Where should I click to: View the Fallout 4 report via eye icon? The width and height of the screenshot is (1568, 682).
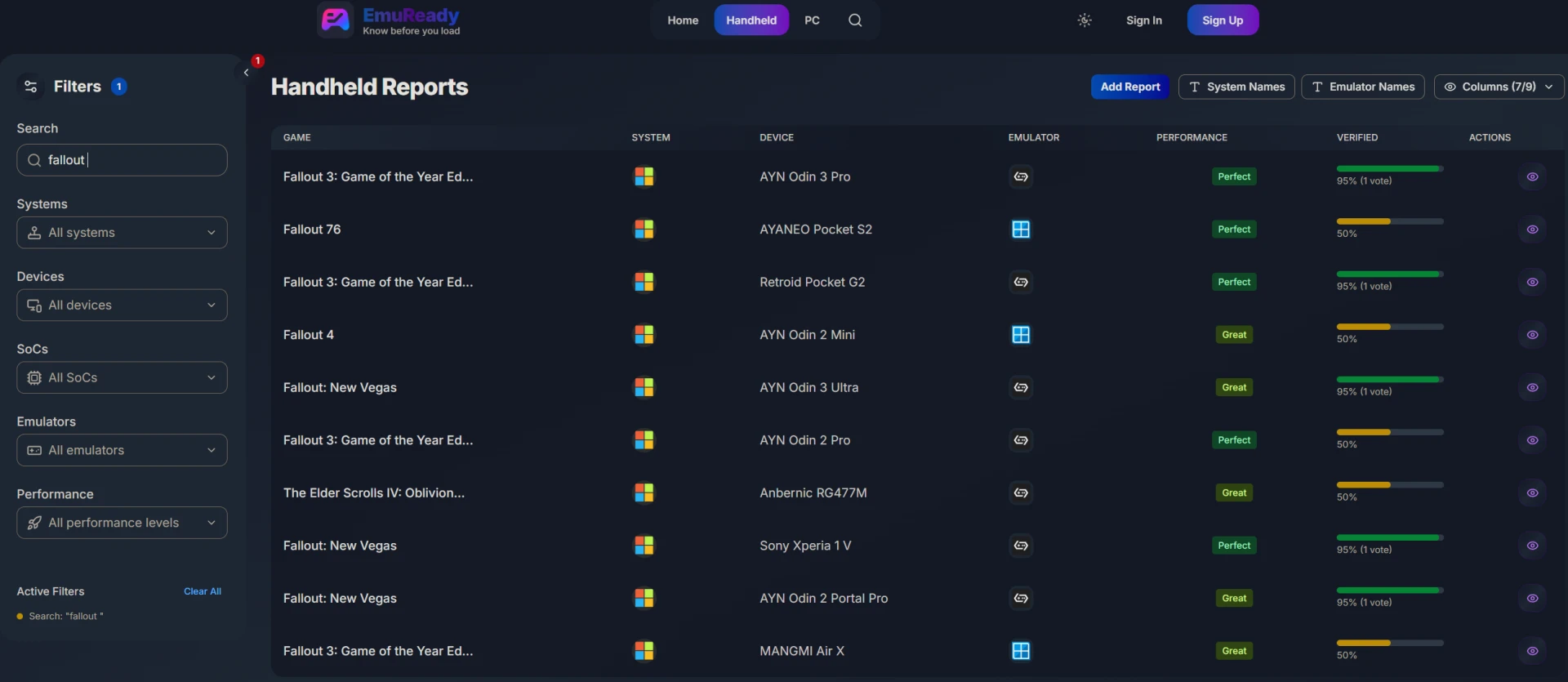tap(1531, 335)
